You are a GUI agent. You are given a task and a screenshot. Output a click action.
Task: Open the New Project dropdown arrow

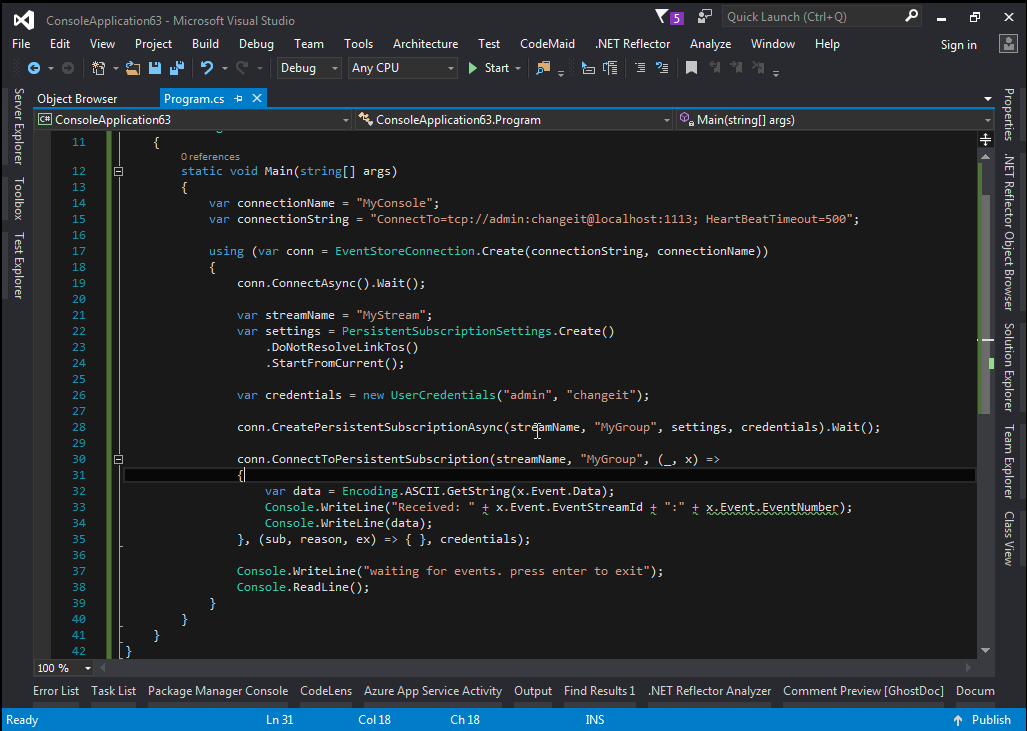pyautogui.click(x=115, y=68)
